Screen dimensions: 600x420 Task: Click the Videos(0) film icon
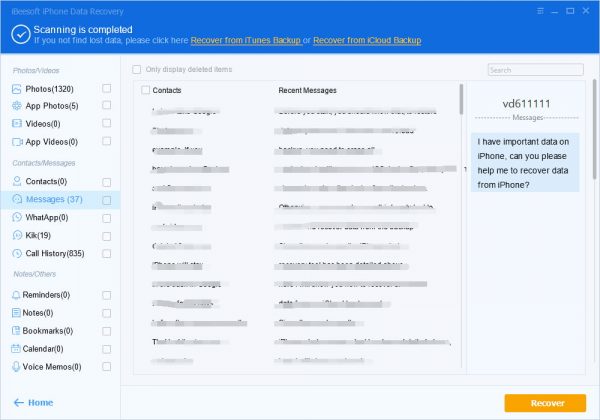[x=16, y=123]
